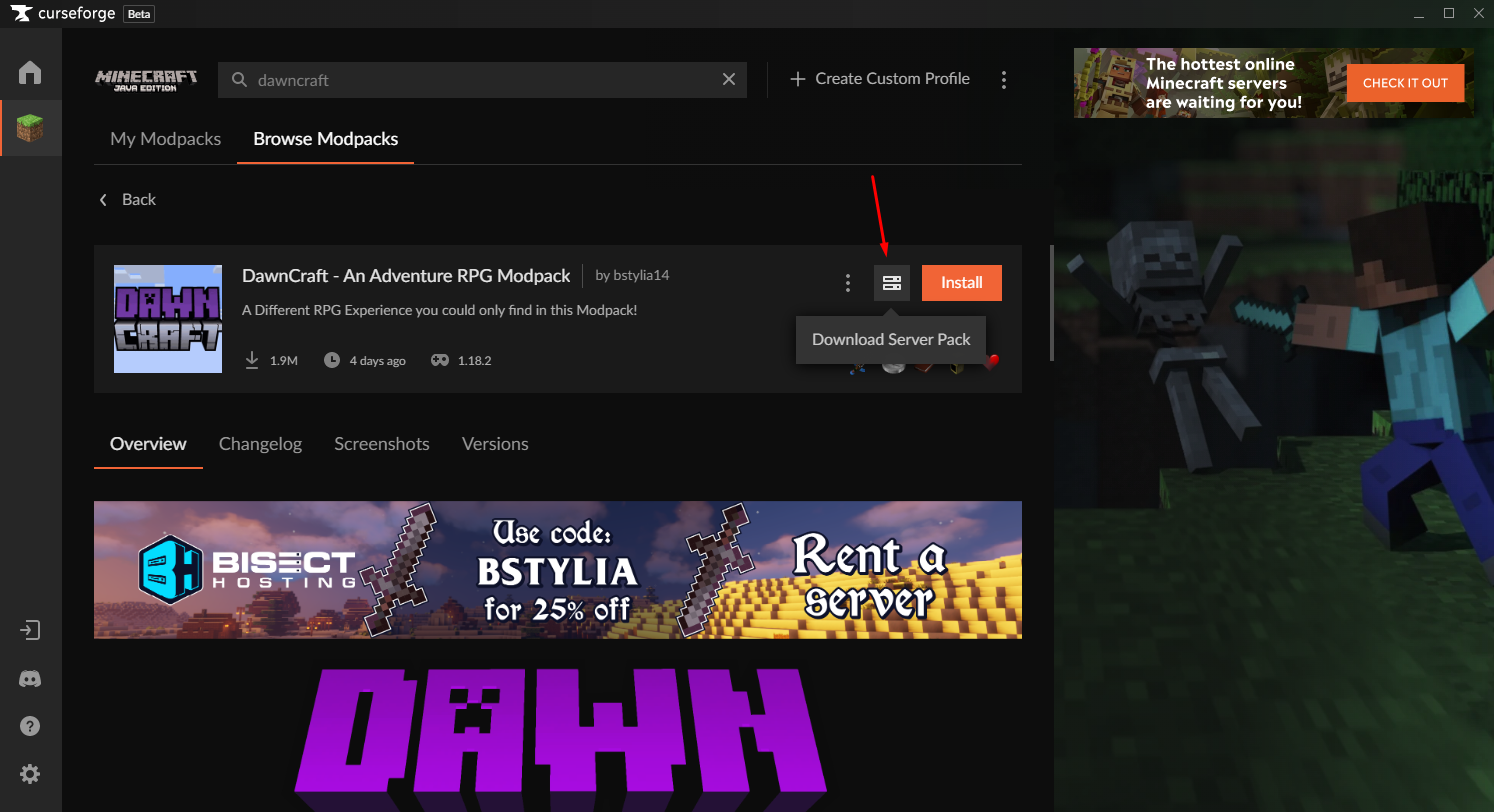
Task: Click the Back chevron arrow
Action: (x=103, y=200)
